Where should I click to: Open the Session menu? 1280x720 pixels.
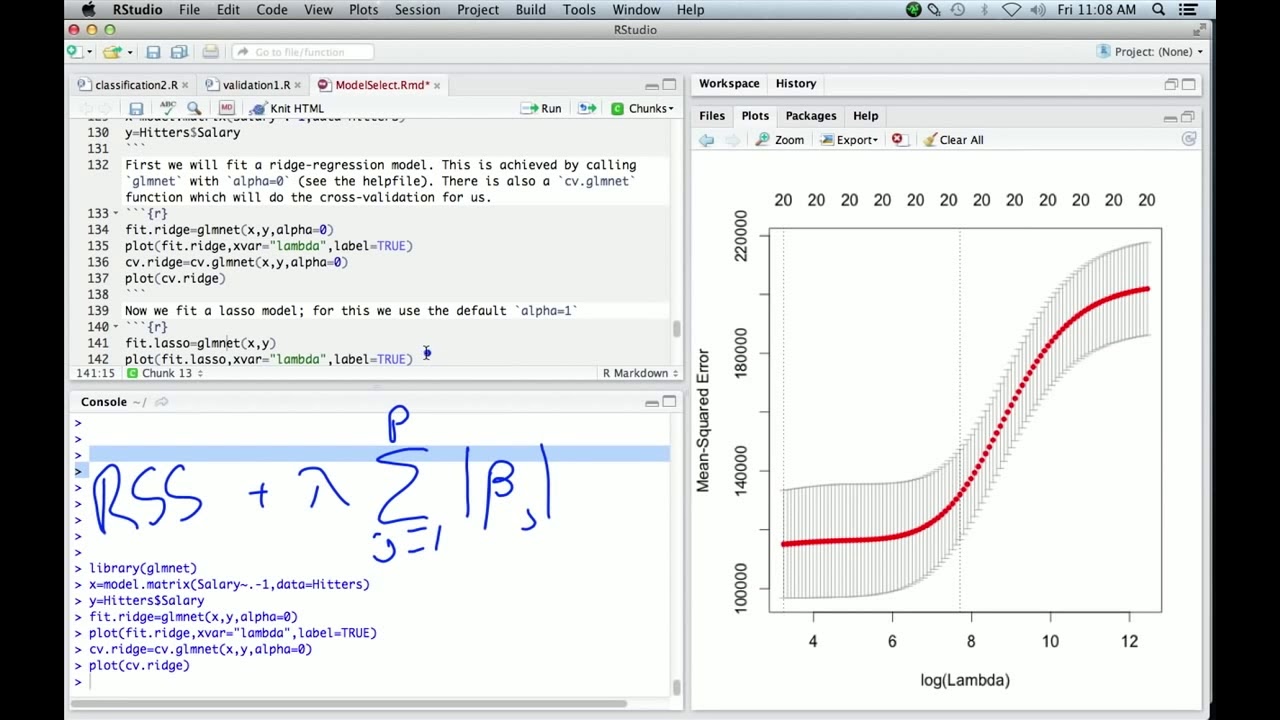pyautogui.click(x=417, y=10)
